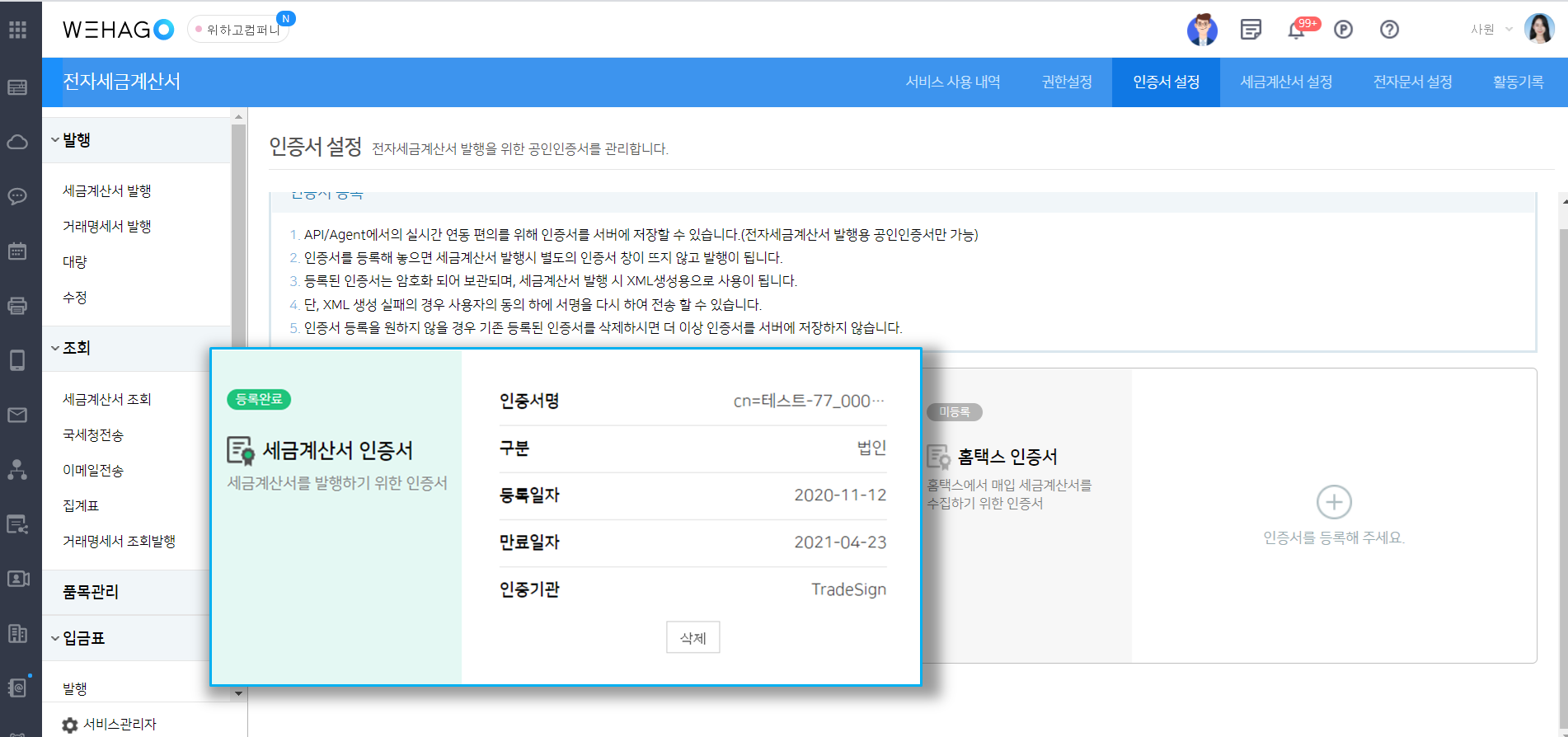Switch to 권한설정 tab

pyautogui.click(x=1067, y=82)
